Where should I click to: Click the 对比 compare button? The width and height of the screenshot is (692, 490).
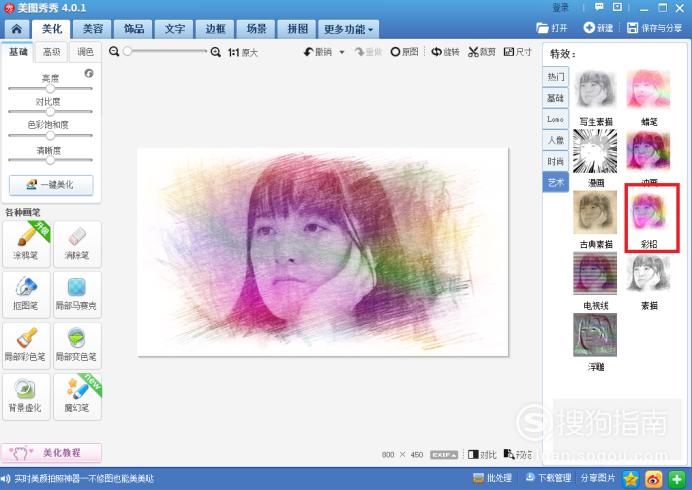(482, 454)
